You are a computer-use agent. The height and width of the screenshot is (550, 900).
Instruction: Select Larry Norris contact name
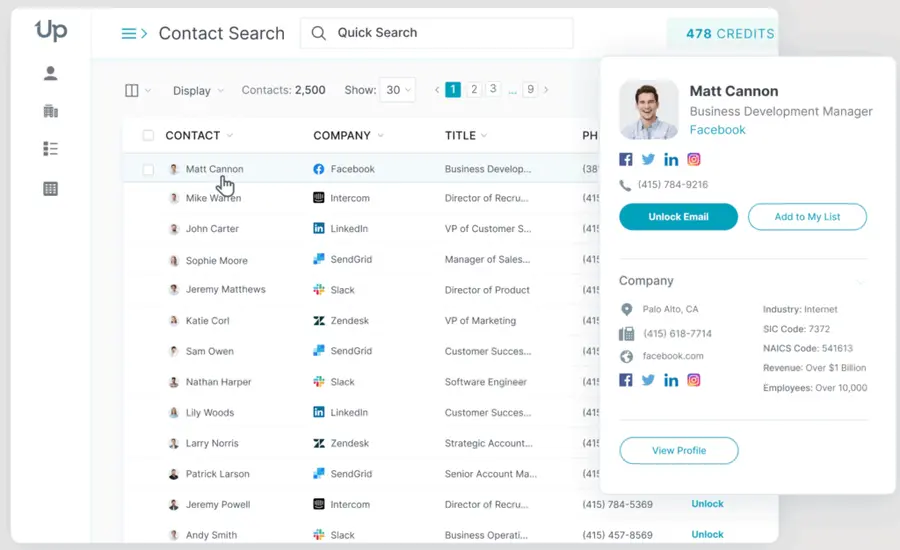(x=212, y=443)
